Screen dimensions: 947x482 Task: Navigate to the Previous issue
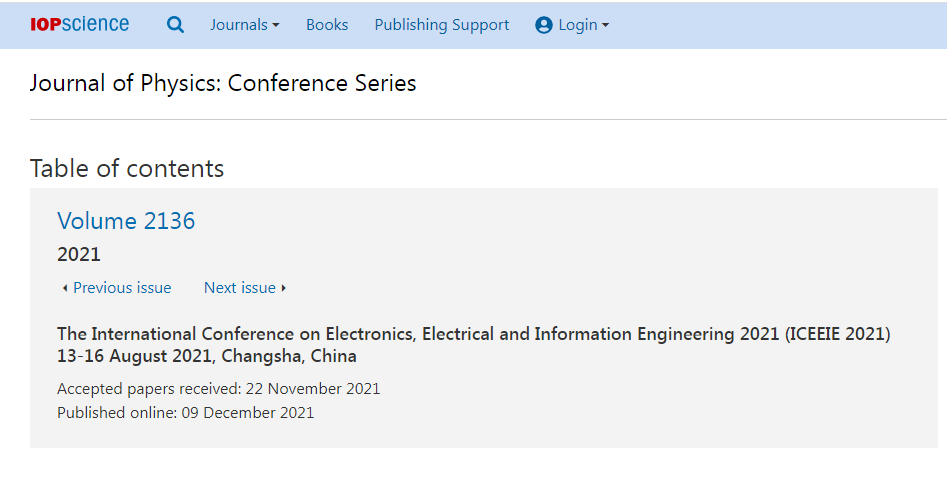click(122, 288)
